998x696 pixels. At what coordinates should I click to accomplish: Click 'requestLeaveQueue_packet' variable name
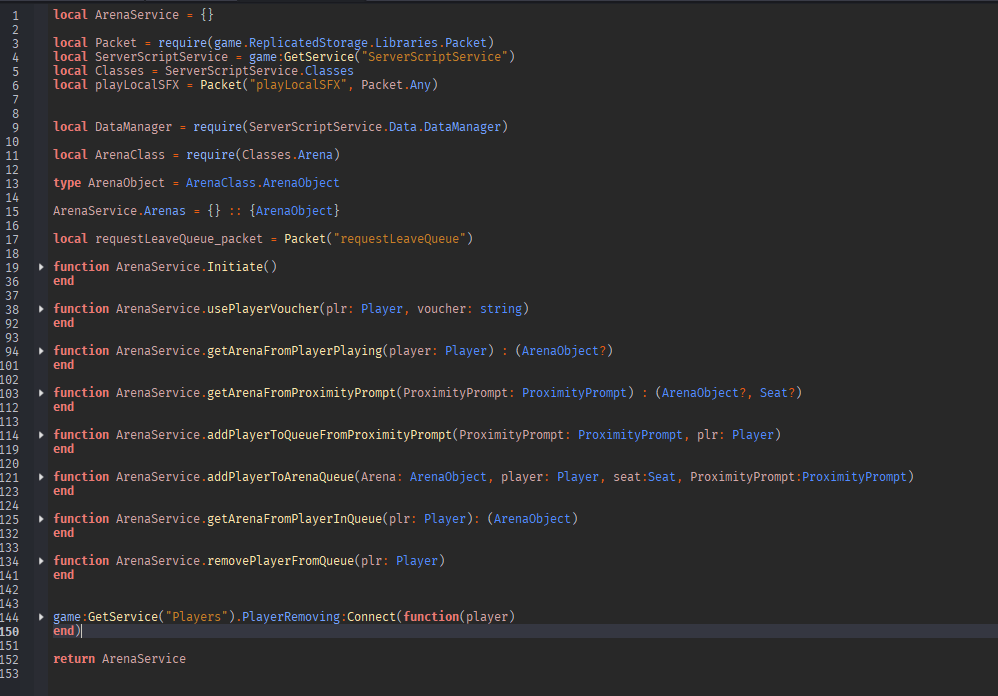[x=179, y=239]
